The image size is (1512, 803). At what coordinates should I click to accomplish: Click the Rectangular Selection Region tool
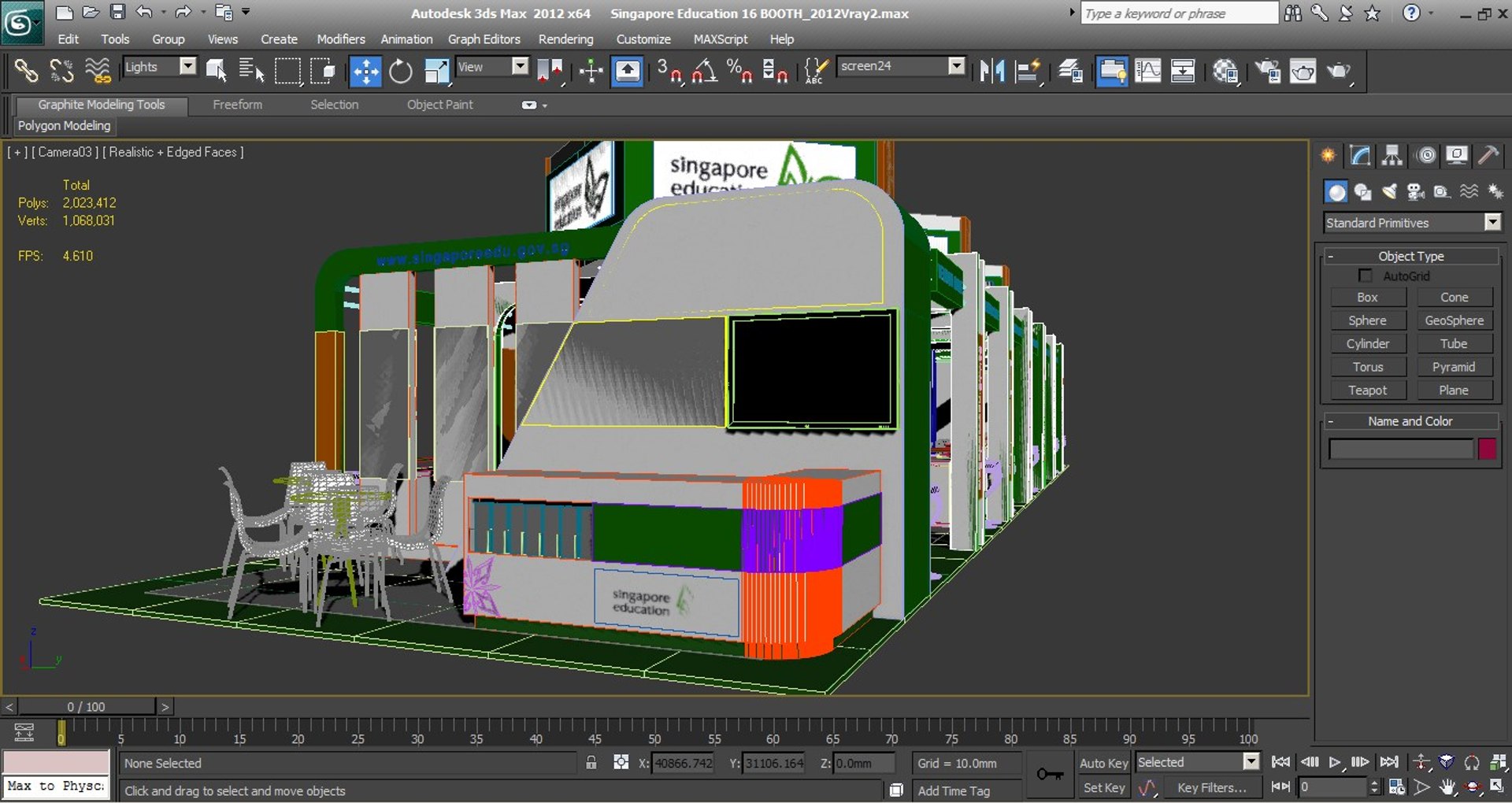click(287, 71)
